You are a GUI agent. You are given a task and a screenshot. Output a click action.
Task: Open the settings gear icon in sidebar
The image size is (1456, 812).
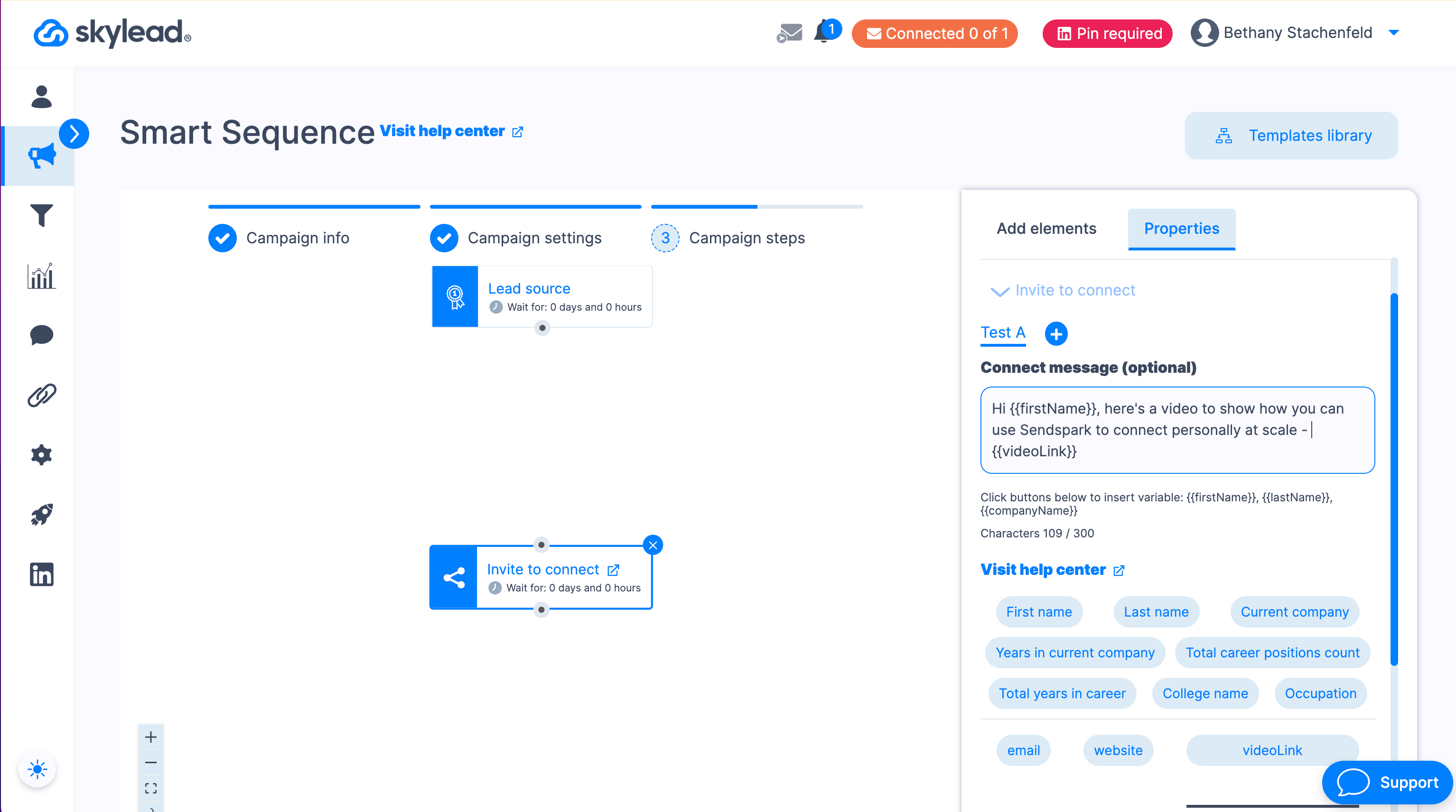point(41,454)
